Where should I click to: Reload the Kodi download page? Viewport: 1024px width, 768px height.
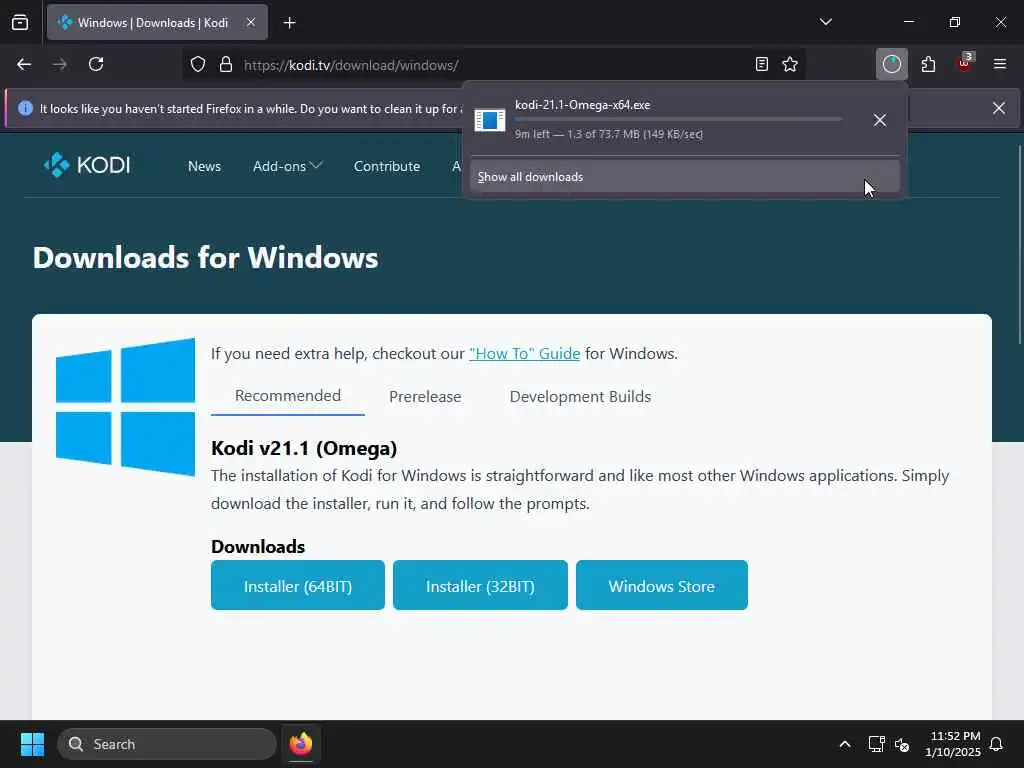tap(96, 65)
